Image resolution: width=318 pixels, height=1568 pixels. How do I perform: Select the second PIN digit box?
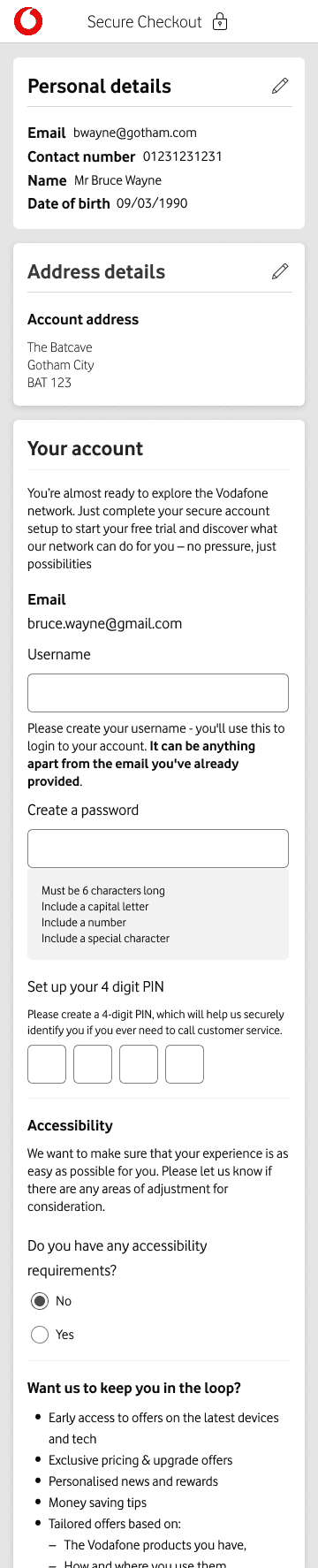pyautogui.click(x=93, y=1064)
